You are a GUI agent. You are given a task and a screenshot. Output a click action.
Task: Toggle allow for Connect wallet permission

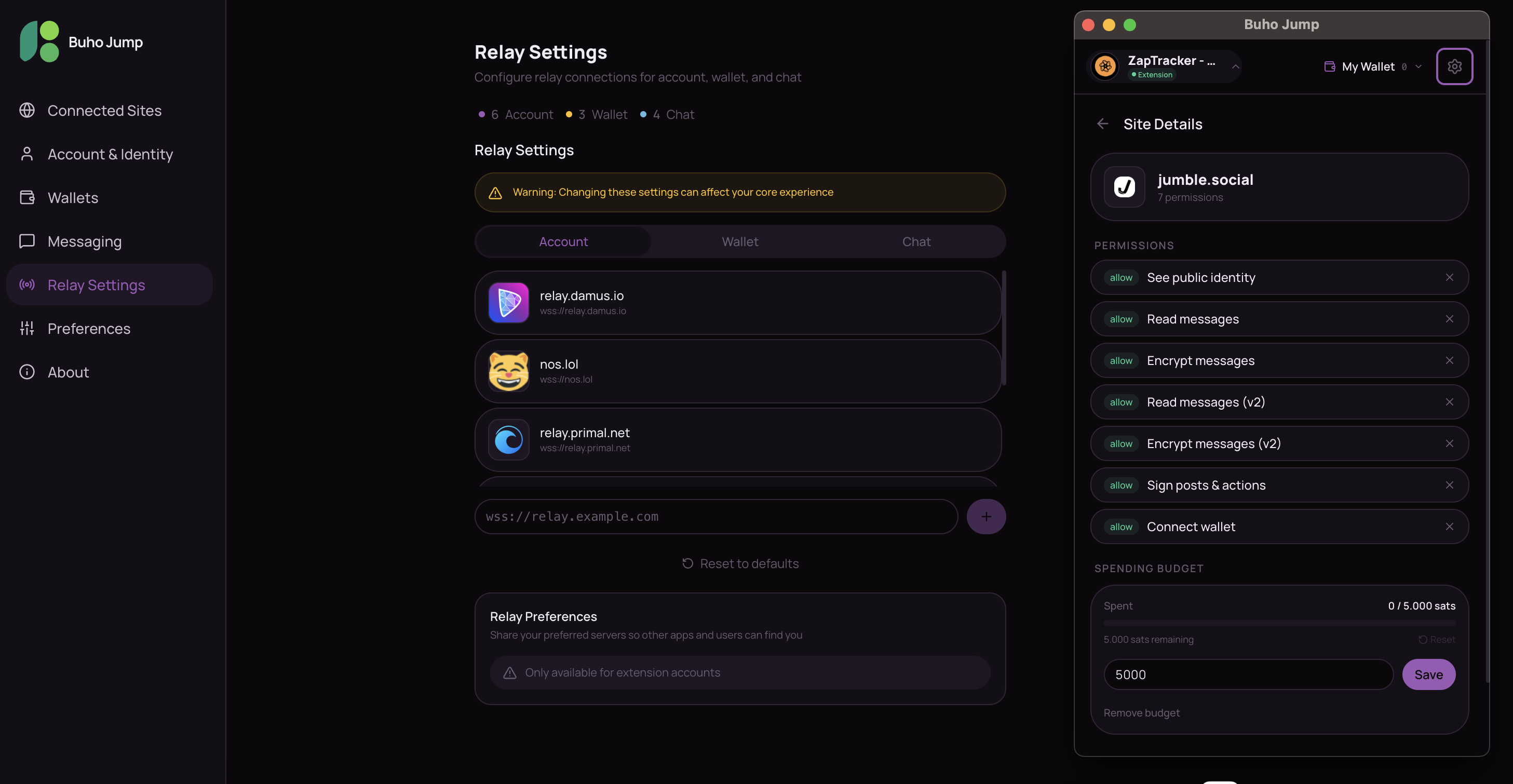coord(1120,527)
